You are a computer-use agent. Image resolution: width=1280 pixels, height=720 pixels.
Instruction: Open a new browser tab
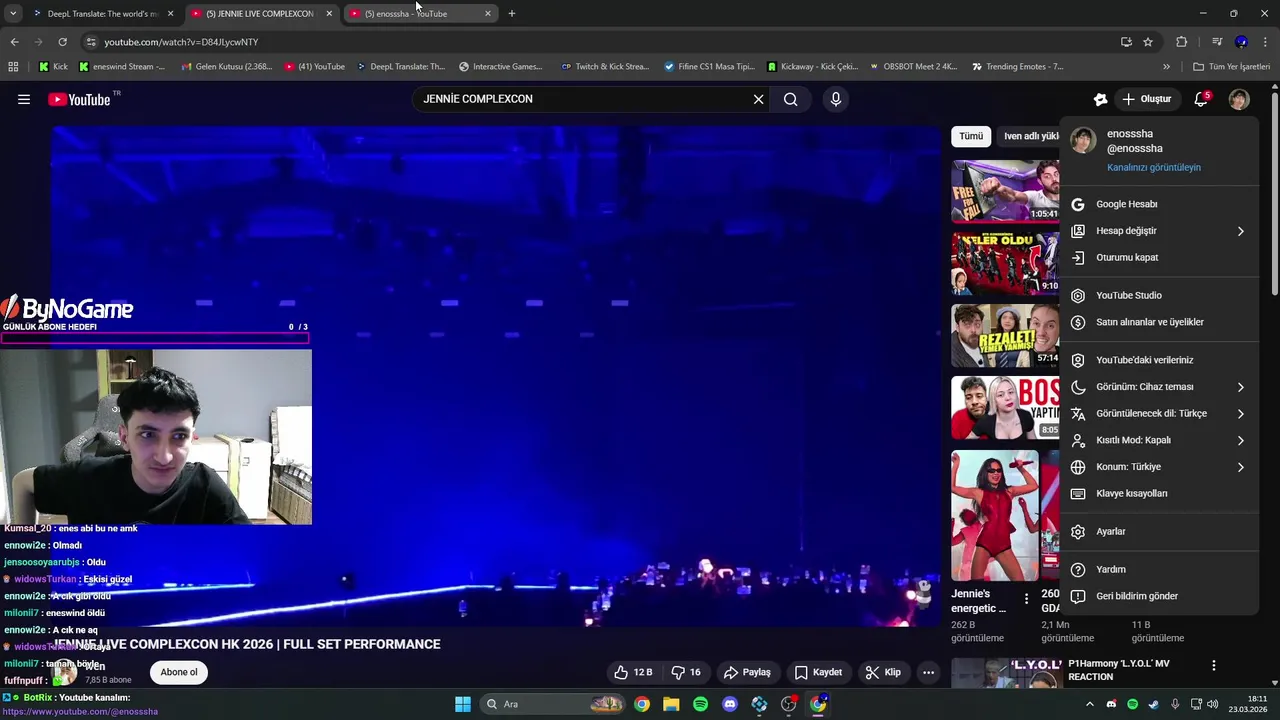pyautogui.click(x=511, y=14)
